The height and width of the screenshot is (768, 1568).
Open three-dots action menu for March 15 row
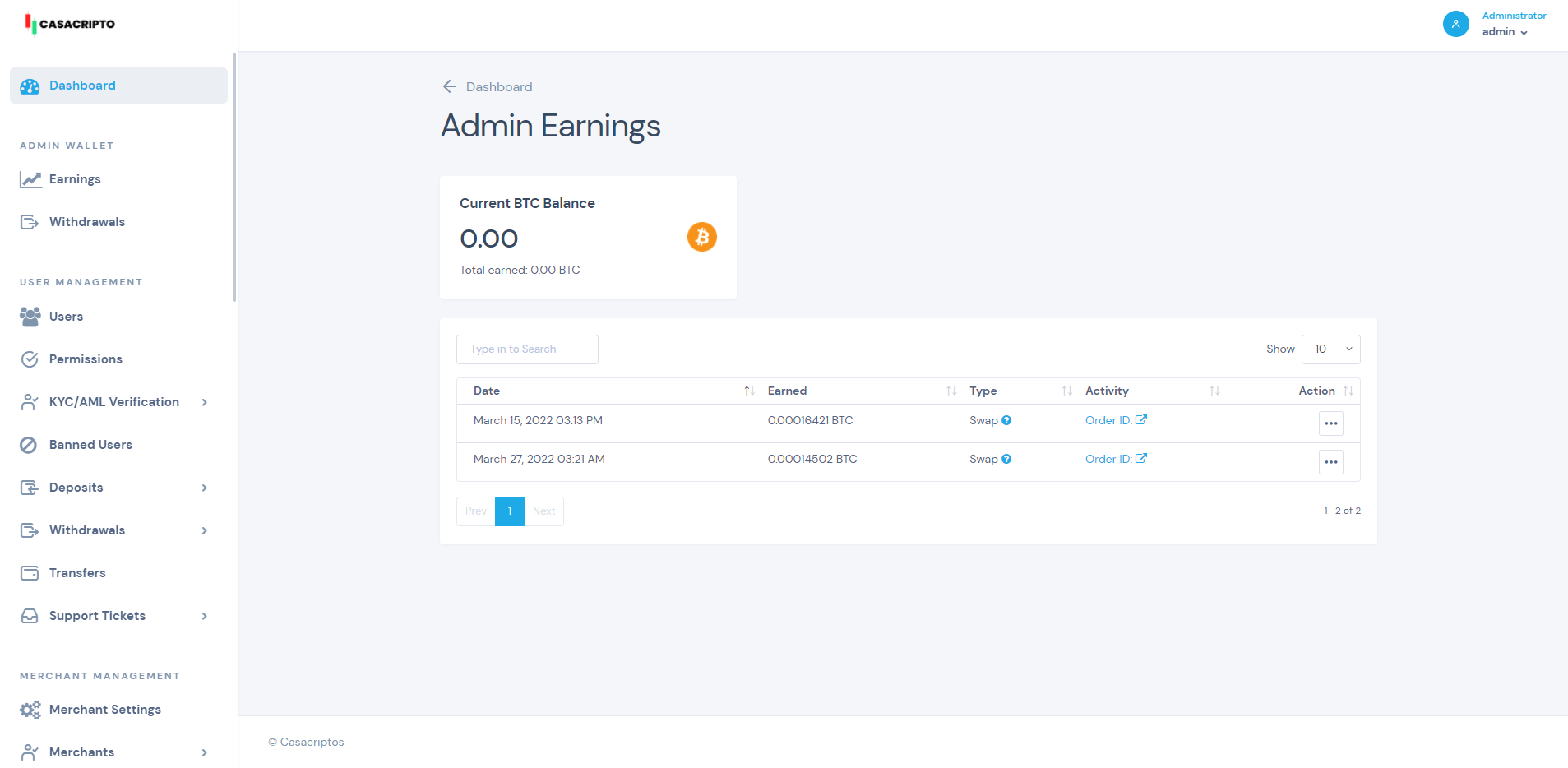1330,423
